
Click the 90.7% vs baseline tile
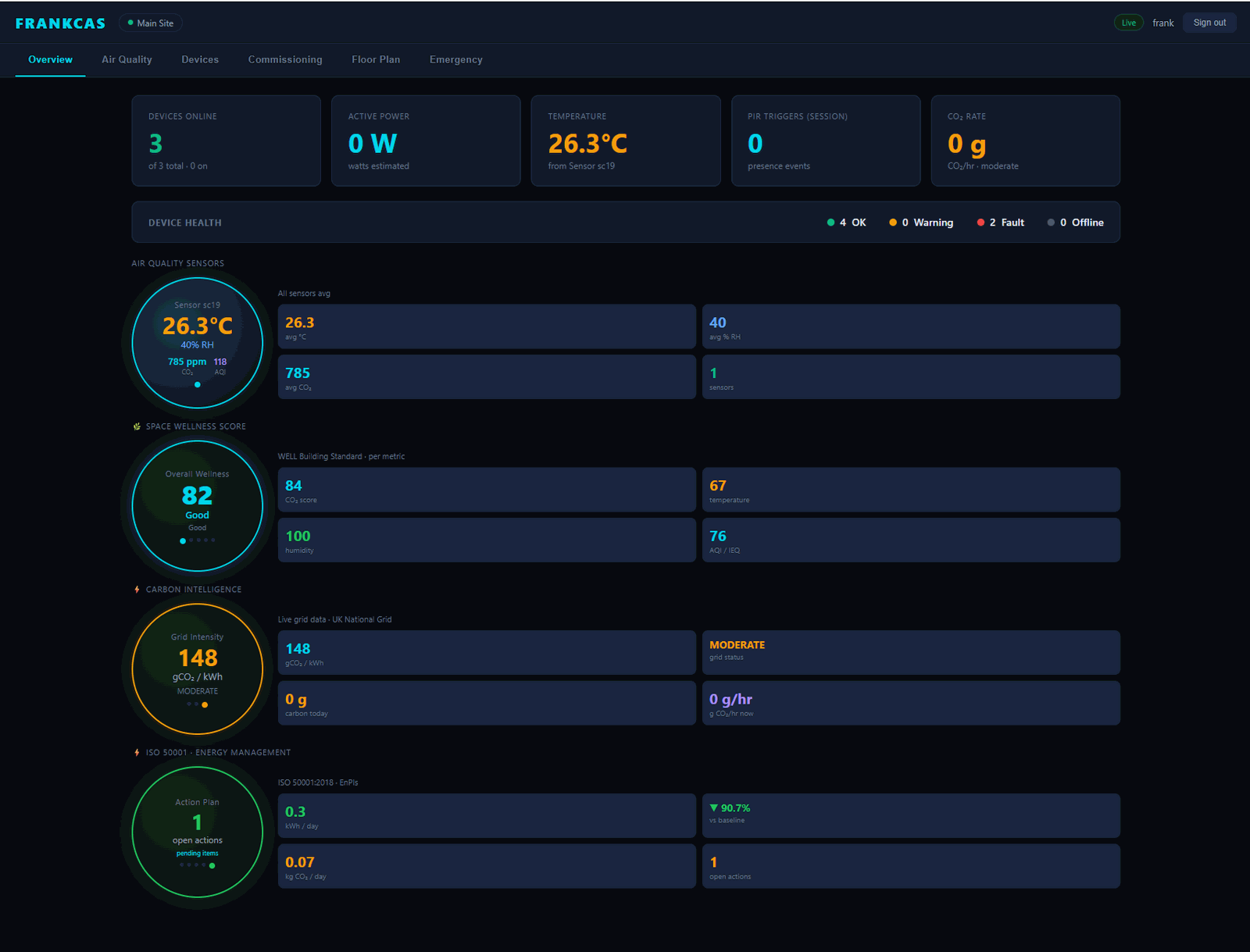click(911, 816)
